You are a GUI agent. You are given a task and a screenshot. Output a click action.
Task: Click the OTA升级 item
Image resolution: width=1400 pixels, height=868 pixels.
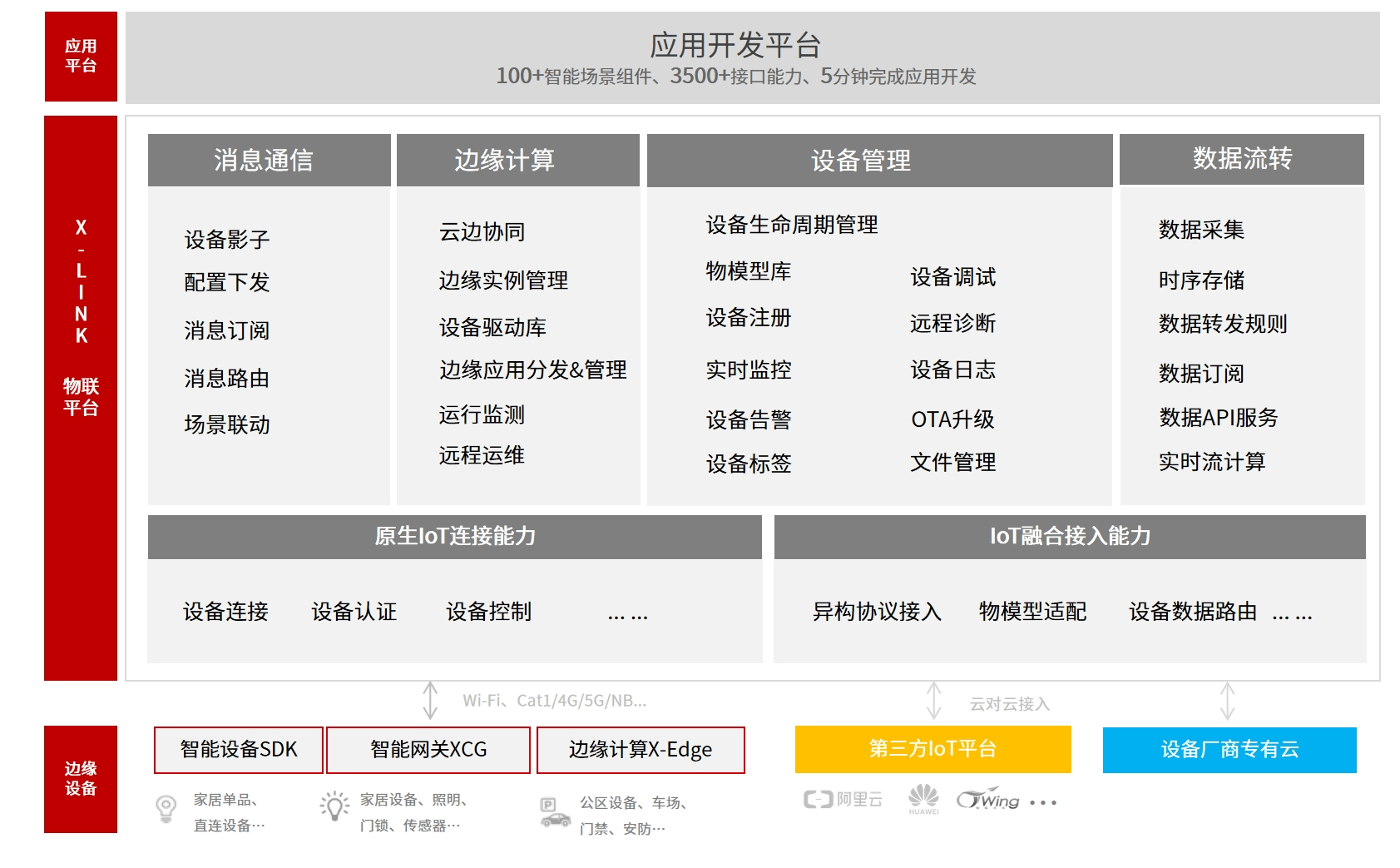click(x=953, y=419)
